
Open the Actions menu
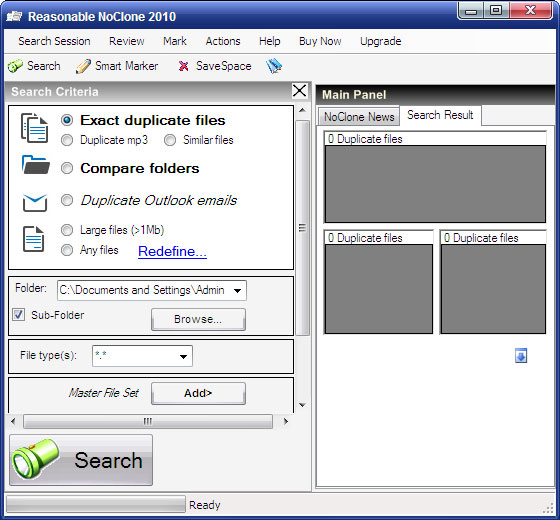coord(223,41)
